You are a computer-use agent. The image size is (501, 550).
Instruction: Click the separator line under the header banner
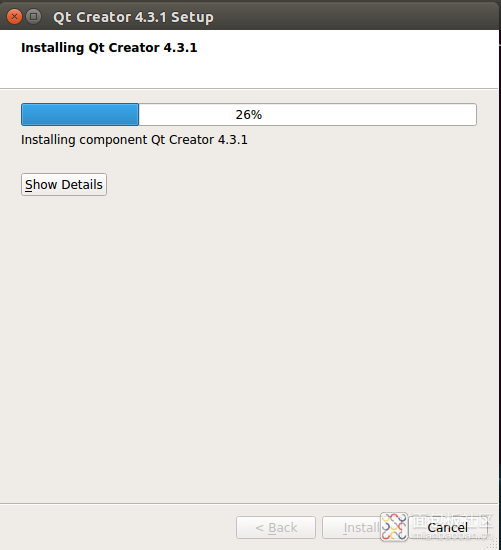tap(249, 89)
